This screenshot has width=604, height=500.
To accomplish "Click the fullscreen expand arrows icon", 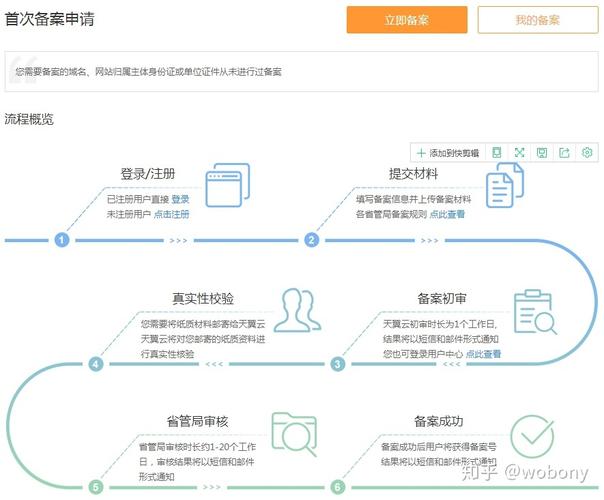I will [x=519, y=153].
